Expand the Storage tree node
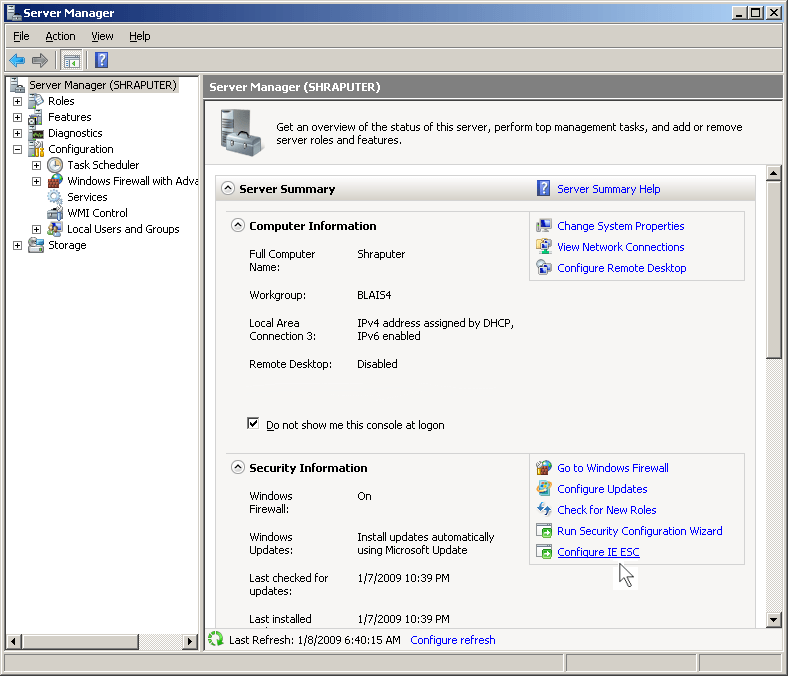This screenshot has height=676, width=800. pyautogui.click(x=17, y=245)
